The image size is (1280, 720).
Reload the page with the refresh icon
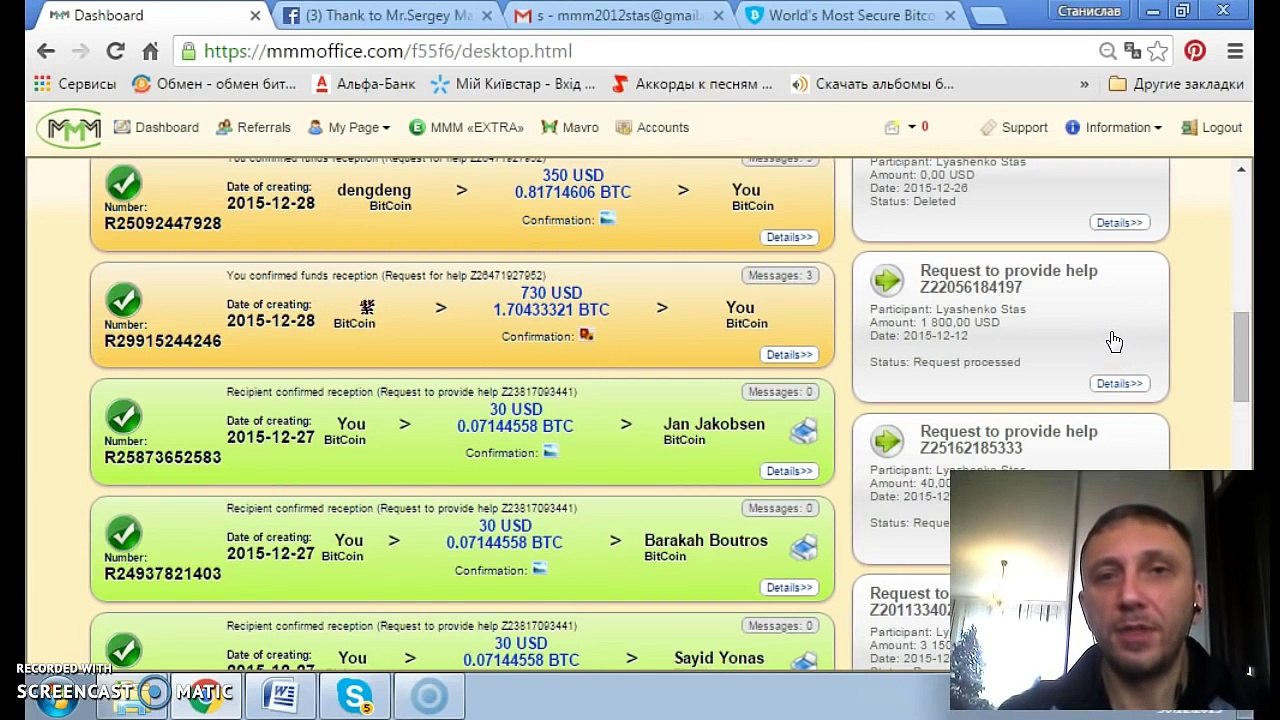(115, 51)
